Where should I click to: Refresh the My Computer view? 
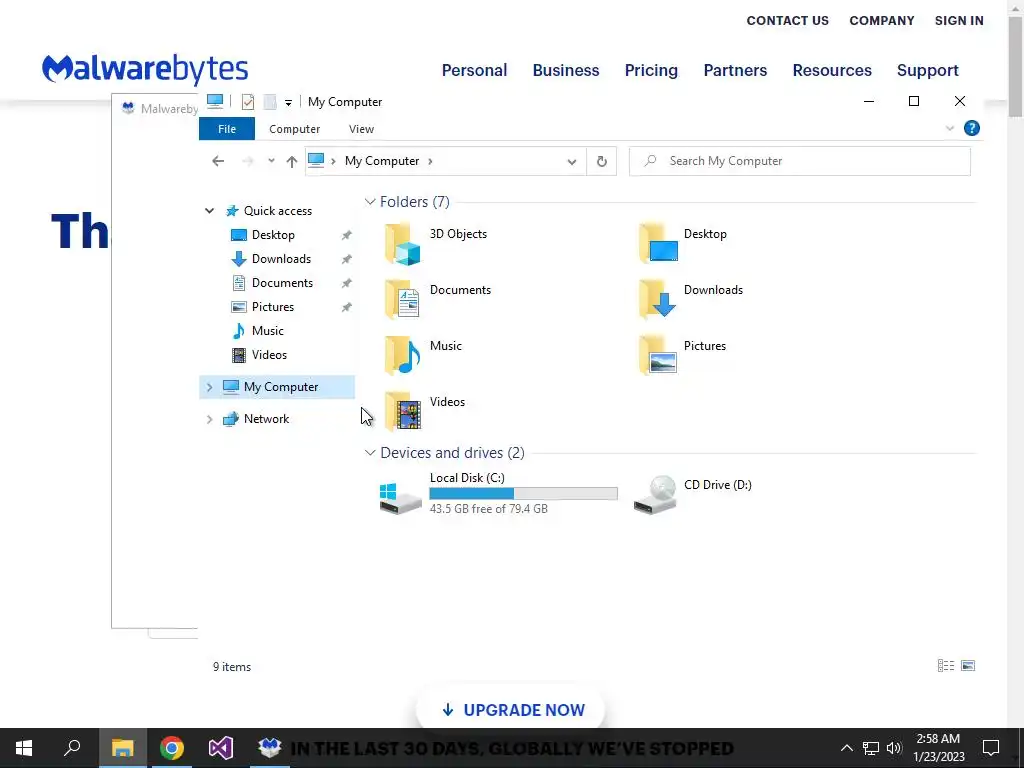601,161
